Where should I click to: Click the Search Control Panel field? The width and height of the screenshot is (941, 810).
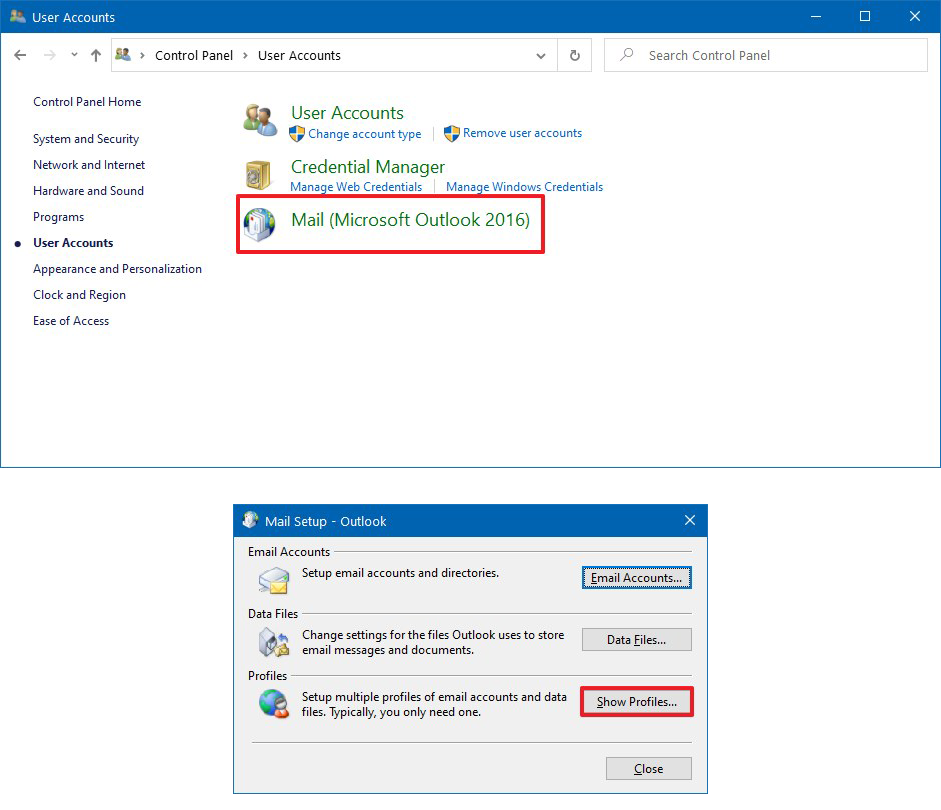[x=766, y=55]
